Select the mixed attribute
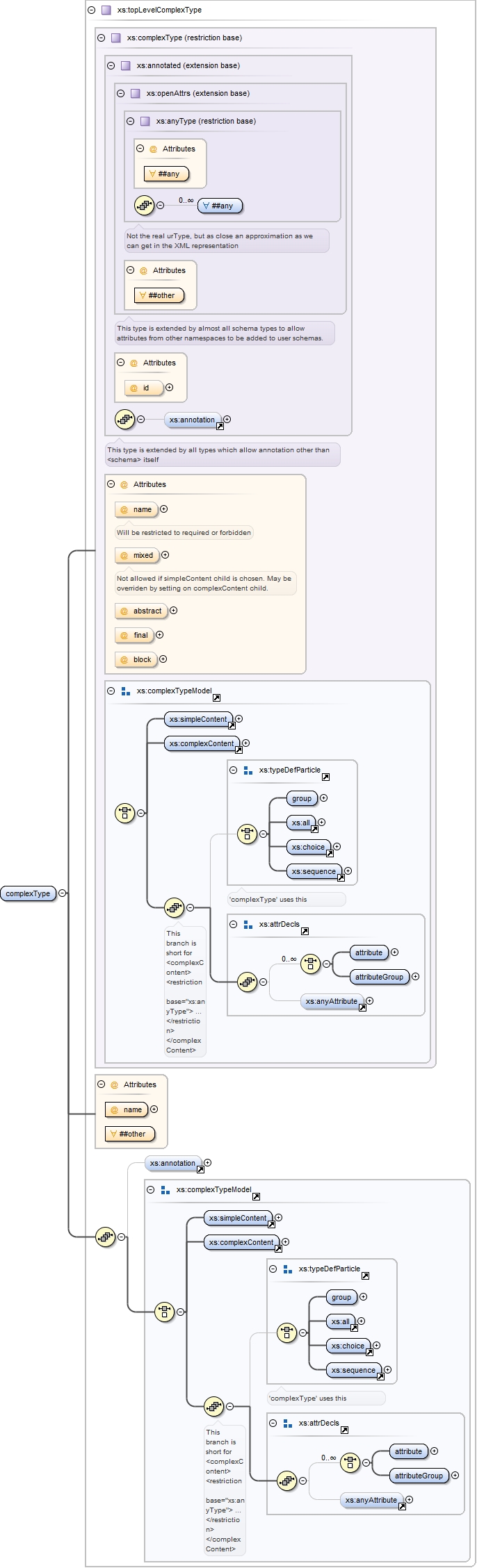Viewport: 477px width, 1568px height. point(136,555)
